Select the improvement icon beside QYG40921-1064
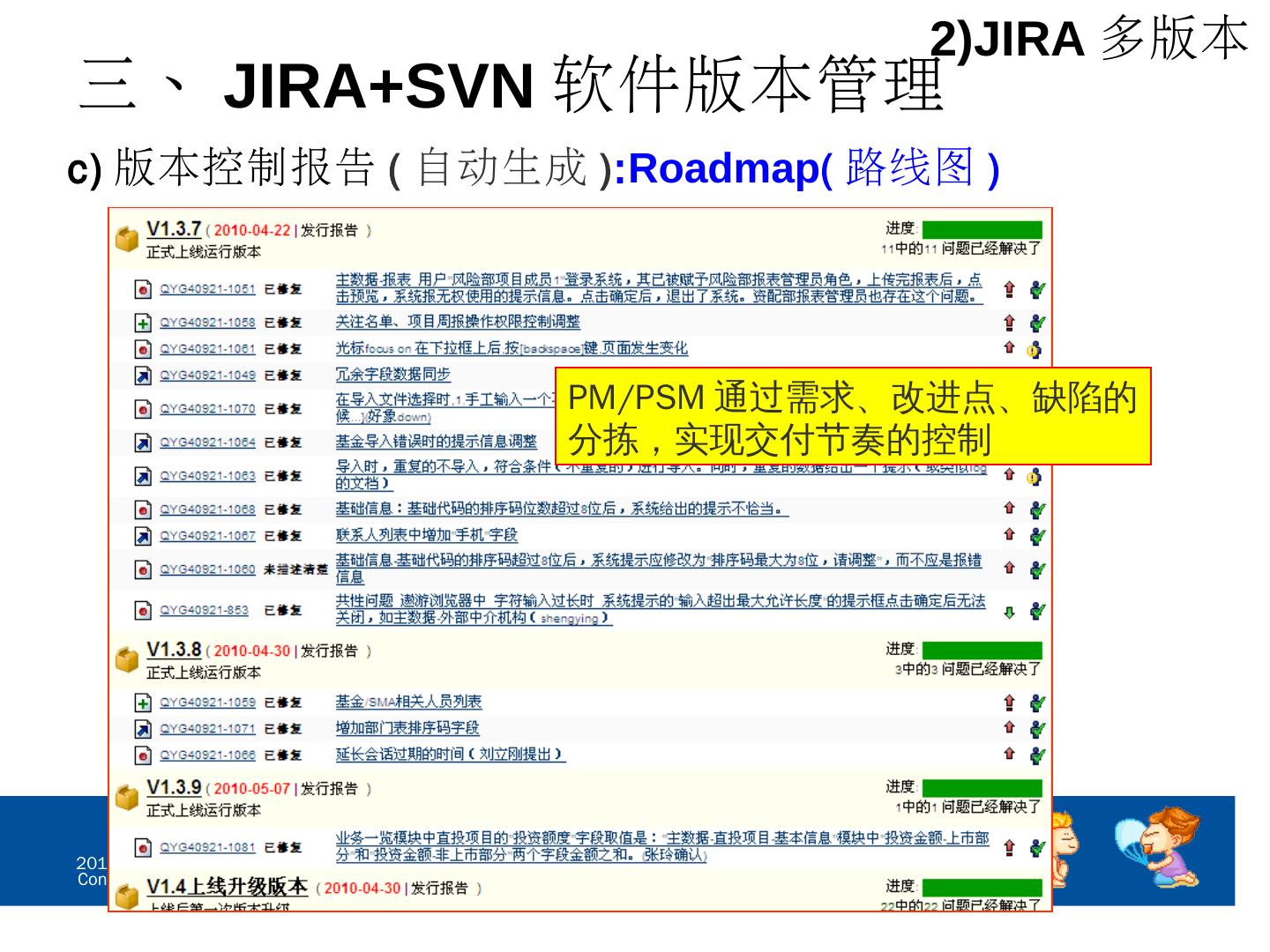The height and width of the screenshot is (952, 1270). (143, 443)
